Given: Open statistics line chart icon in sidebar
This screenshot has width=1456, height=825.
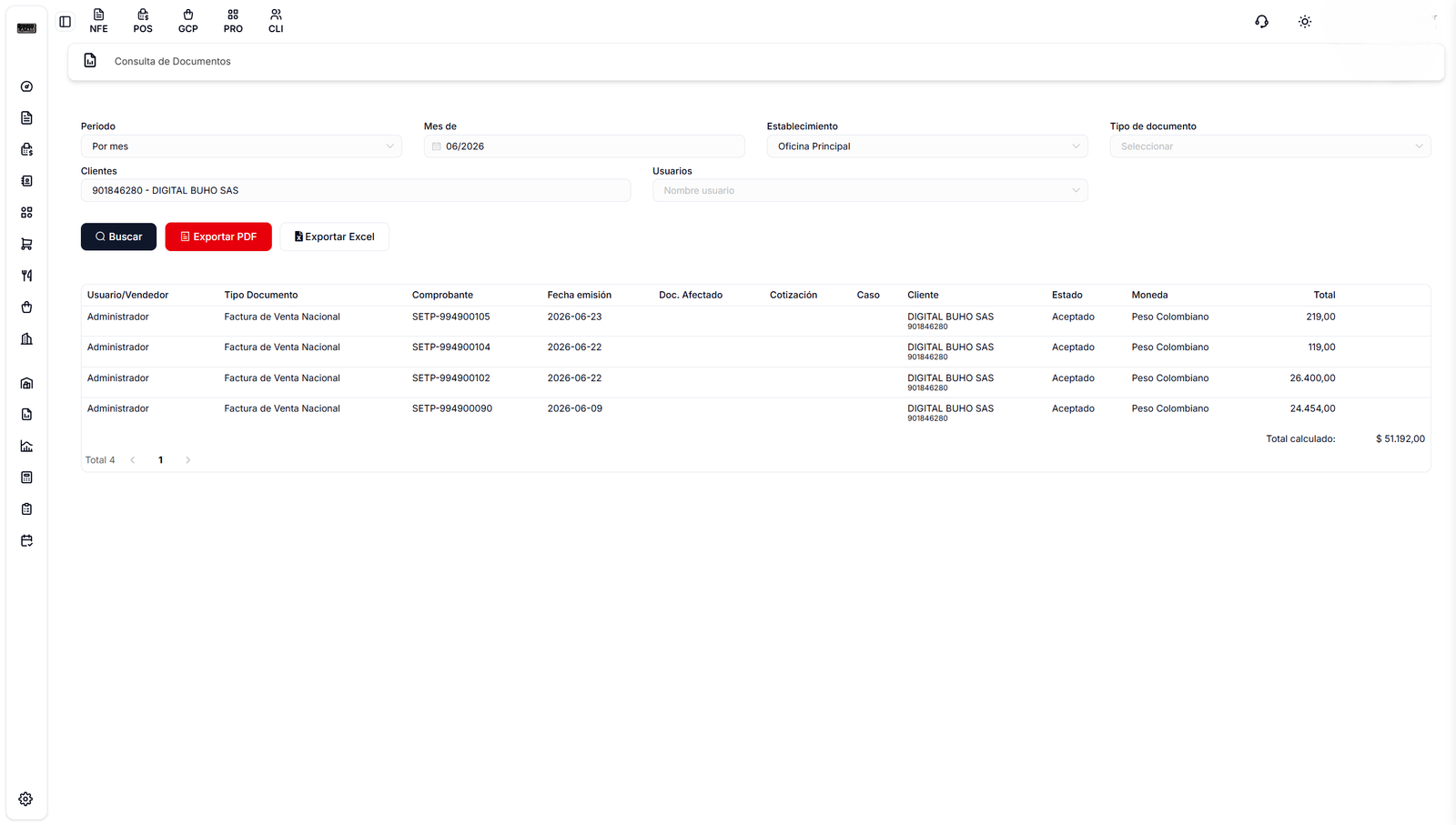Looking at the screenshot, I should pyautogui.click(x=26, y=446).
